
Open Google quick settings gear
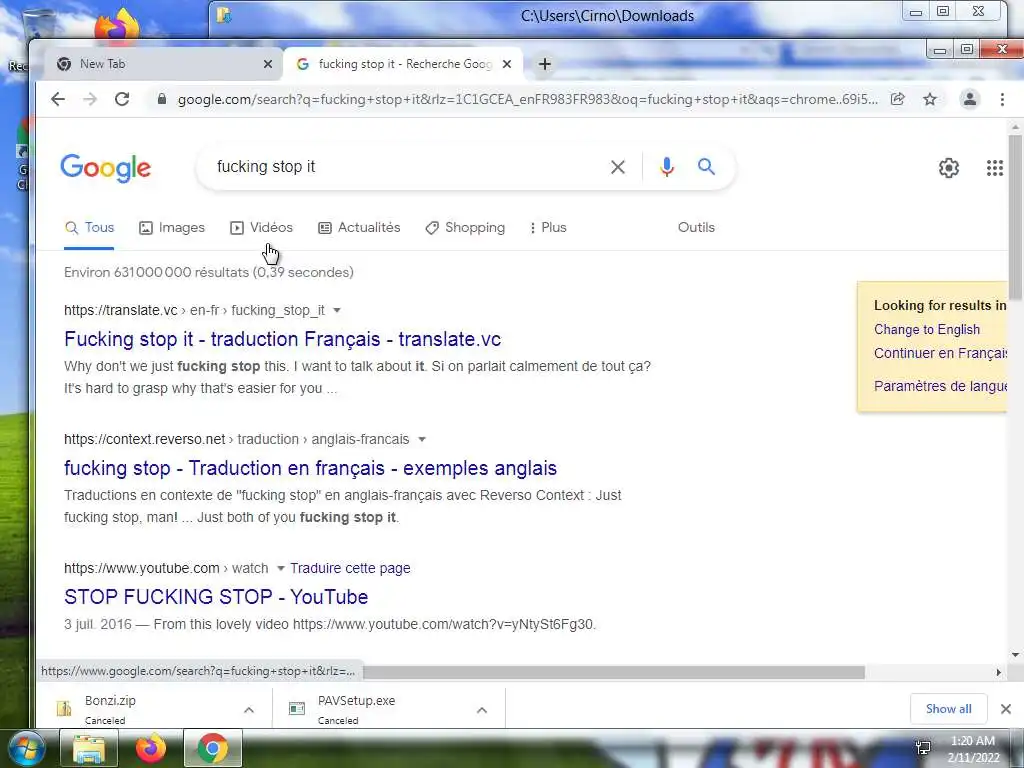tap(949, 168)
